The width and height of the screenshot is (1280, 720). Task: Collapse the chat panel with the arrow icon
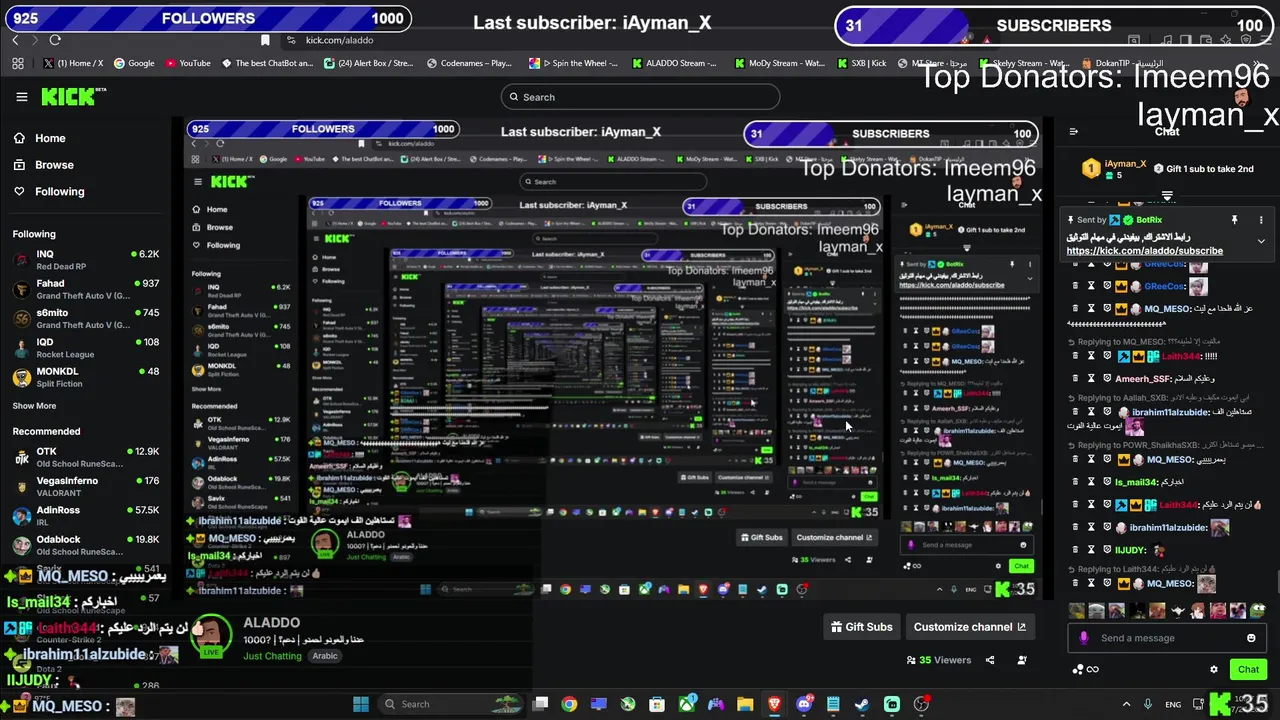coord(1073,131)
